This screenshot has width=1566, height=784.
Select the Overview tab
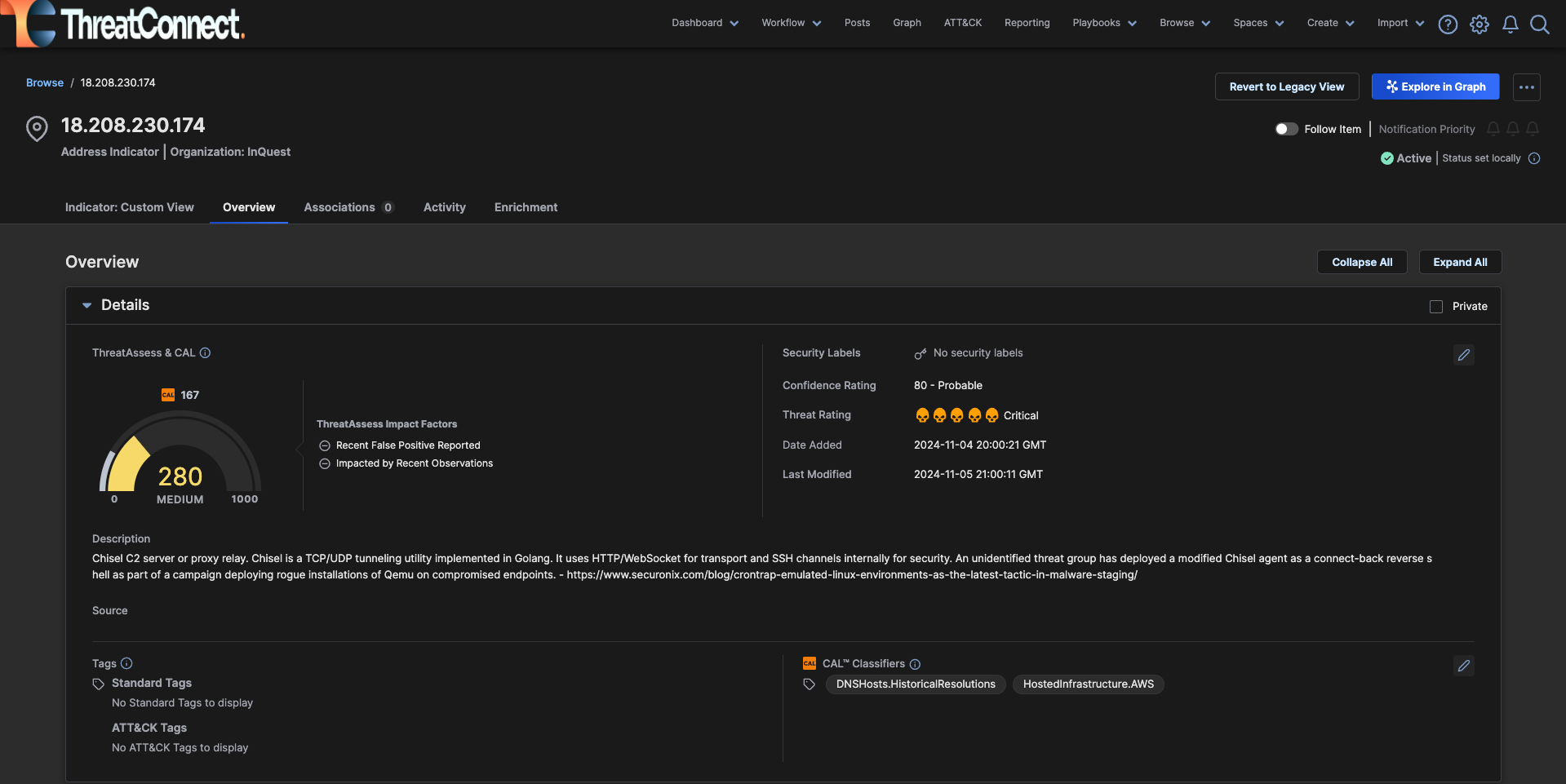(249, 207)
